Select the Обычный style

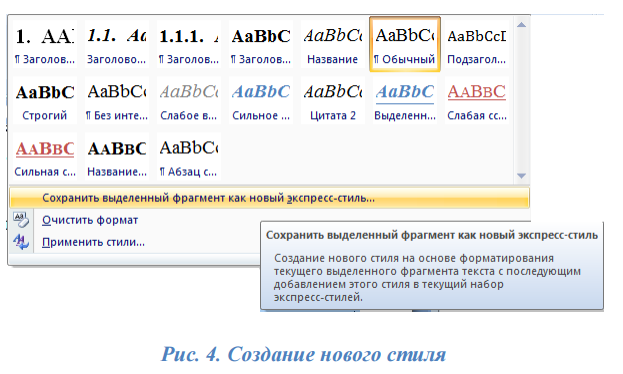pyautogui.click(x=405, y=44)
